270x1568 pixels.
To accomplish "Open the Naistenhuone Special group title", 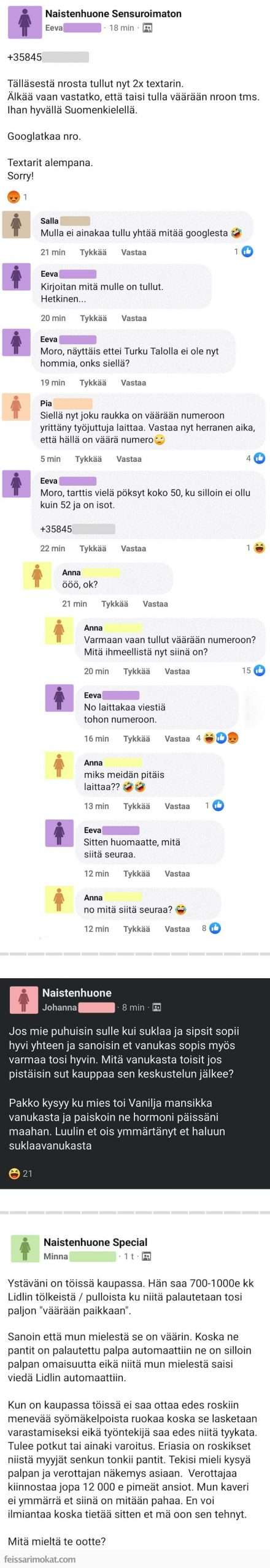I will coord(95,1242).
